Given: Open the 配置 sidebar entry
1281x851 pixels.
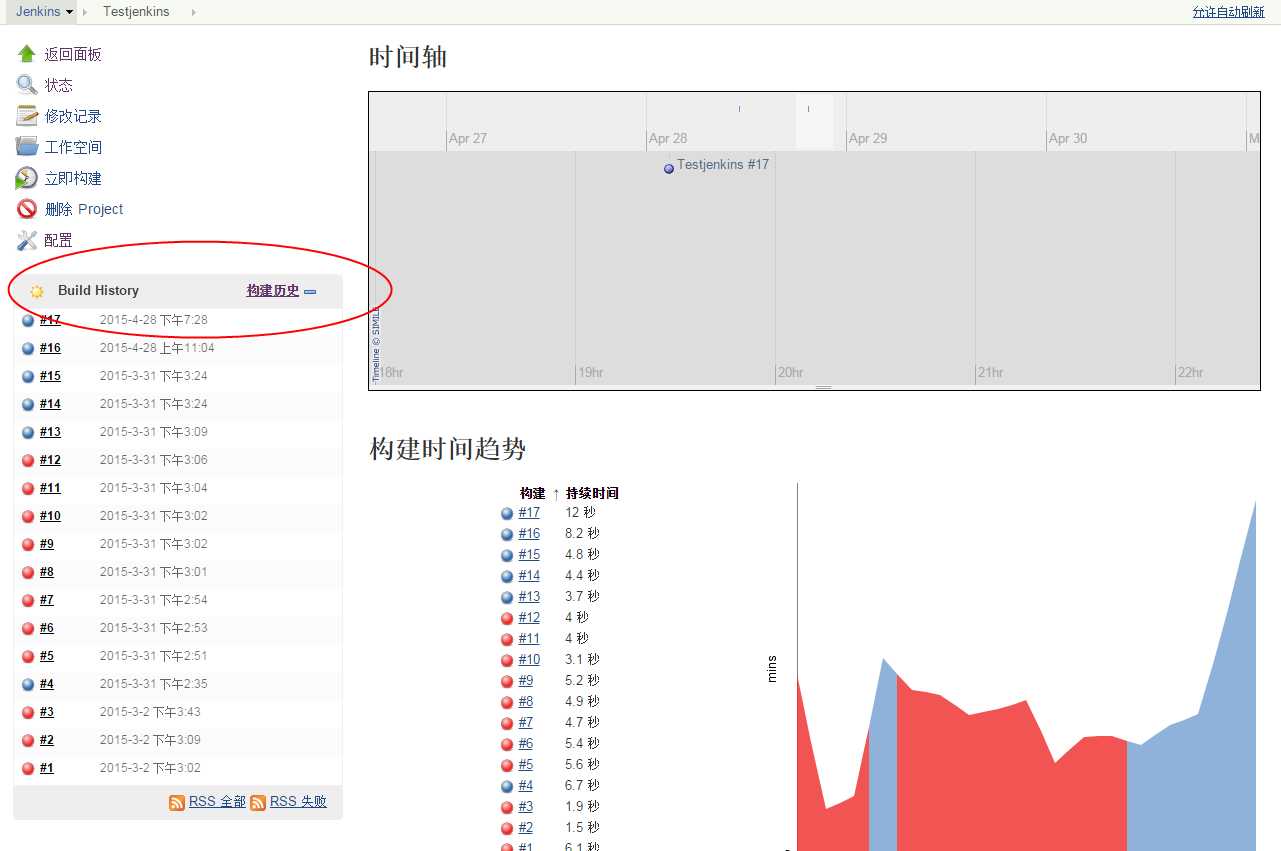Looking at the screenshot, I should (59, 240).
